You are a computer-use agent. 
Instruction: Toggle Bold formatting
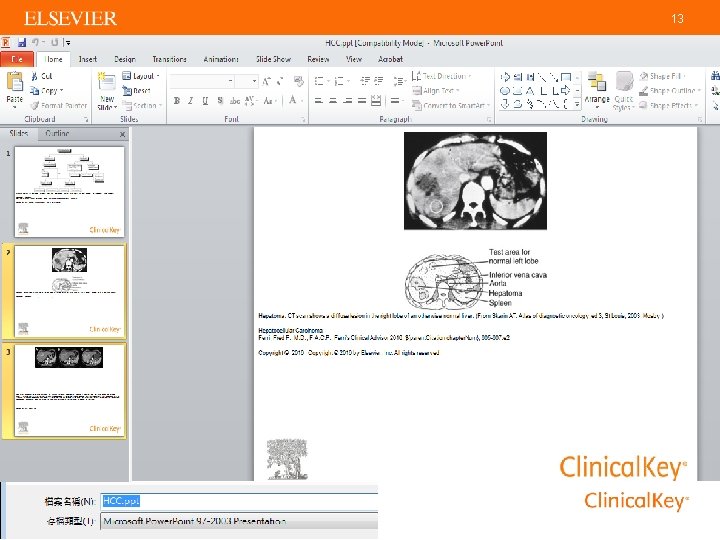pyautogui.click(x=177, y=101)
